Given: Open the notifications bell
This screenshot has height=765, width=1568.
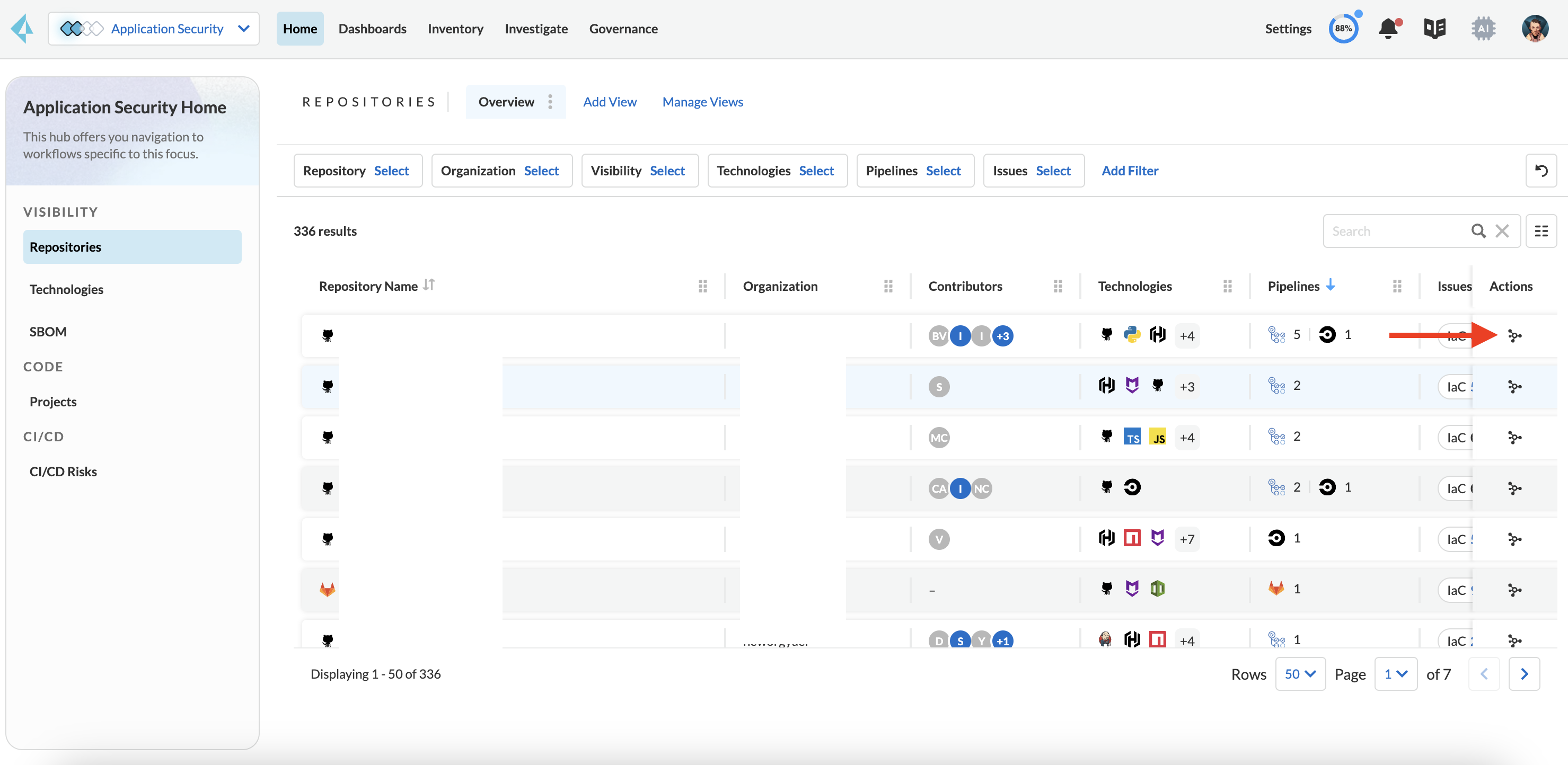Looking at the screenshot, I should point(1388,29).
